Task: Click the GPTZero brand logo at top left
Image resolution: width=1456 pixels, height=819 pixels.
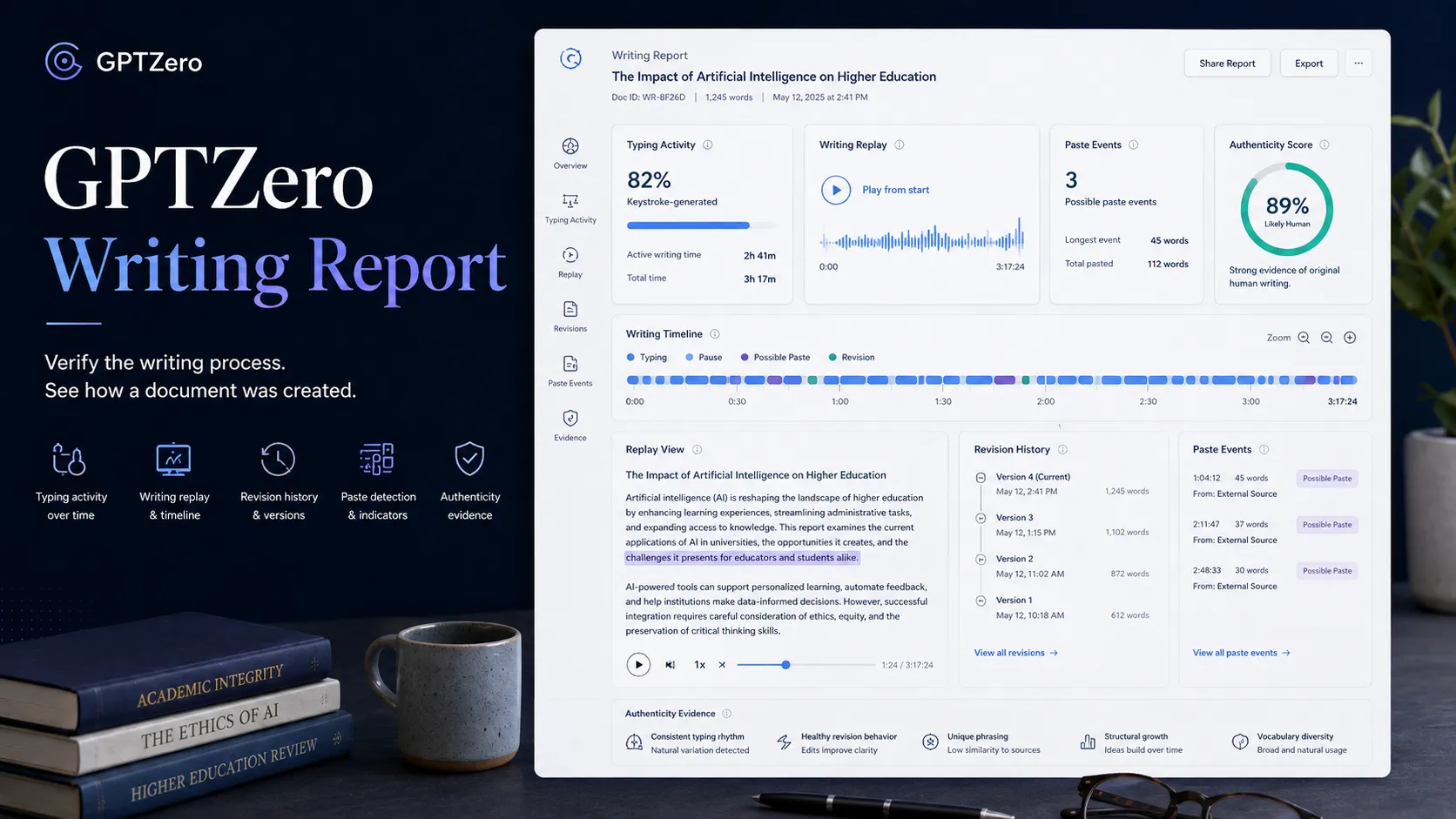Action: [x=124, y=62]
